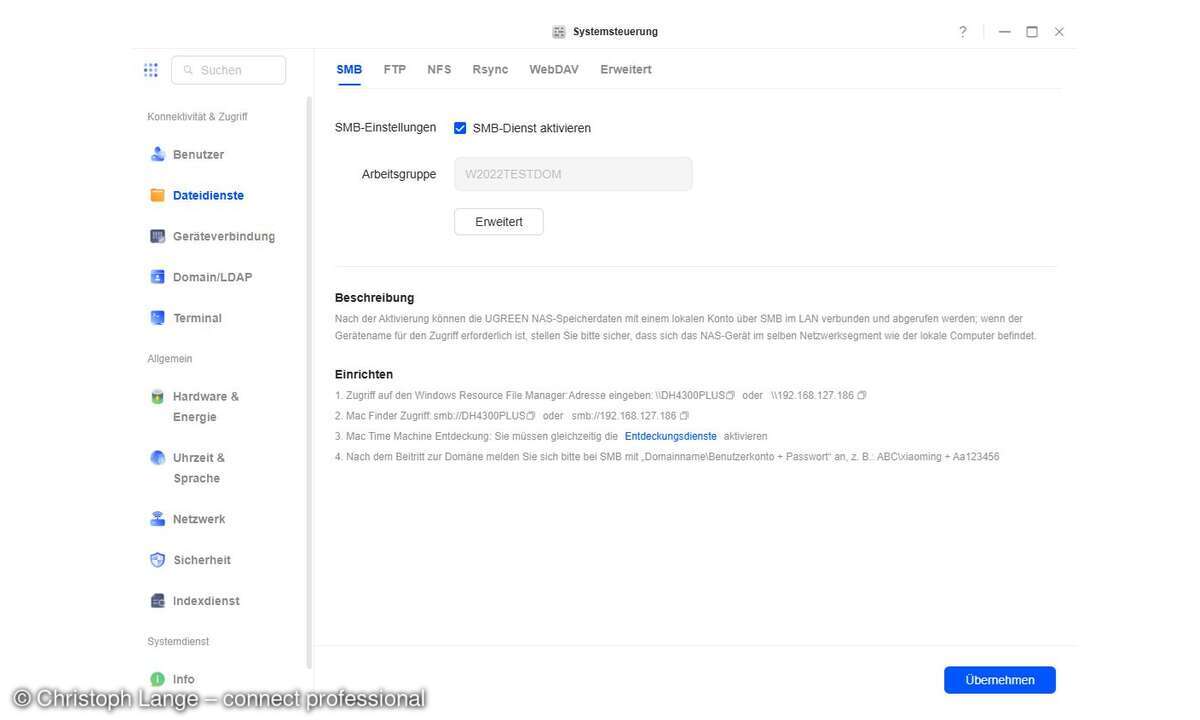Select the Domain/LDAP icon
Screen dimensions: 1200x720
(x=157, y=277)
